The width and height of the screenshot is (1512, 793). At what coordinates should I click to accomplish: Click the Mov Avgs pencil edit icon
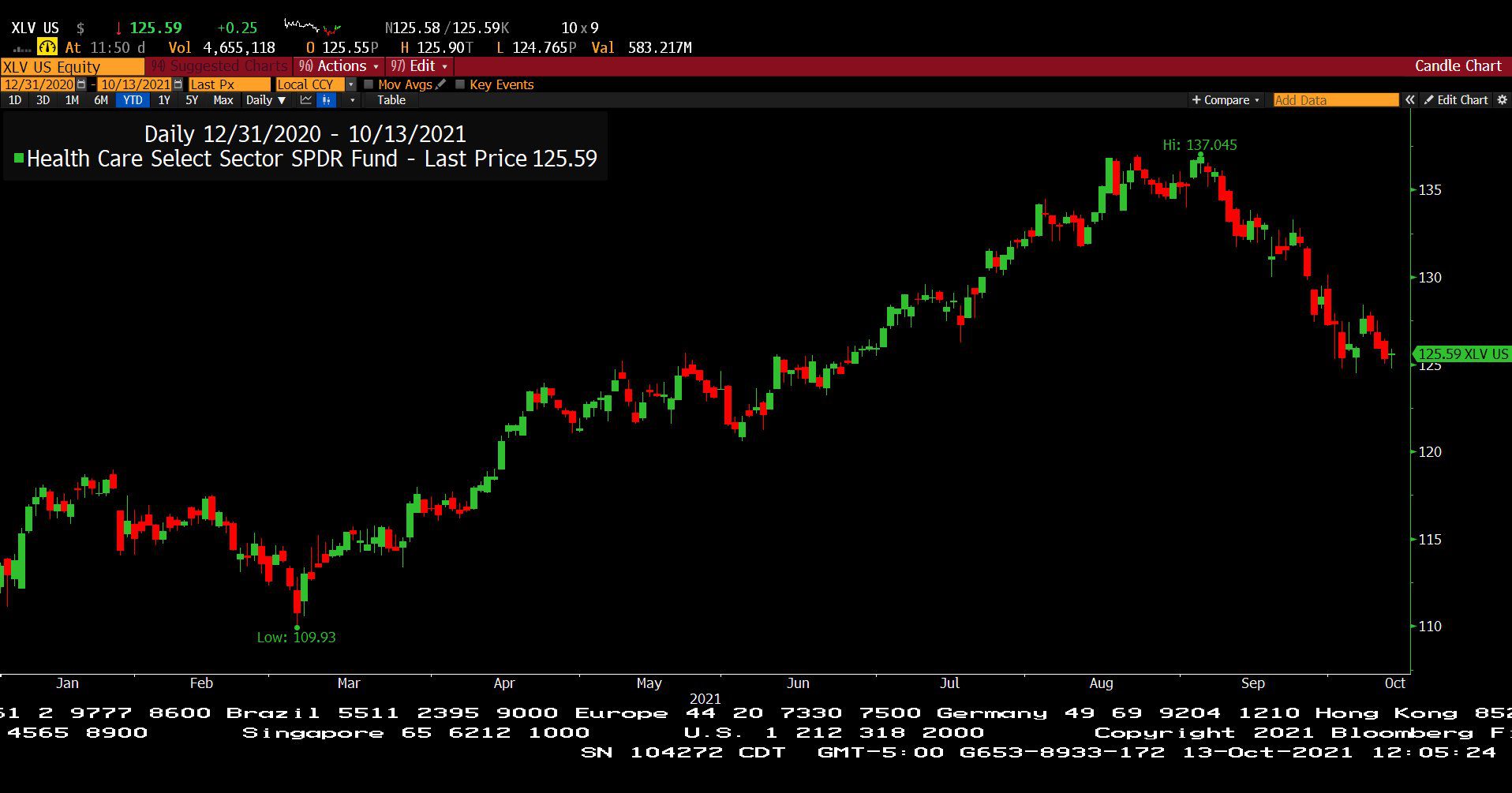click(x=441, y=84)
